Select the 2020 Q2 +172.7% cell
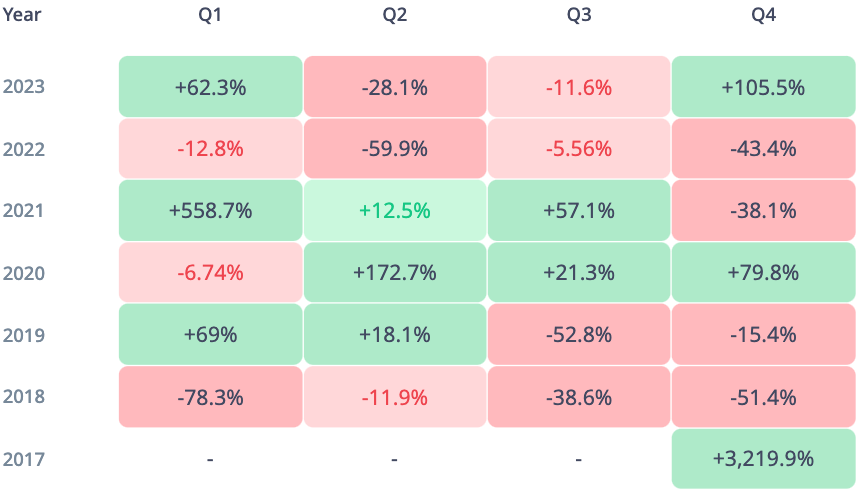This screenshot has height=490, width=857. click(395, 273)
